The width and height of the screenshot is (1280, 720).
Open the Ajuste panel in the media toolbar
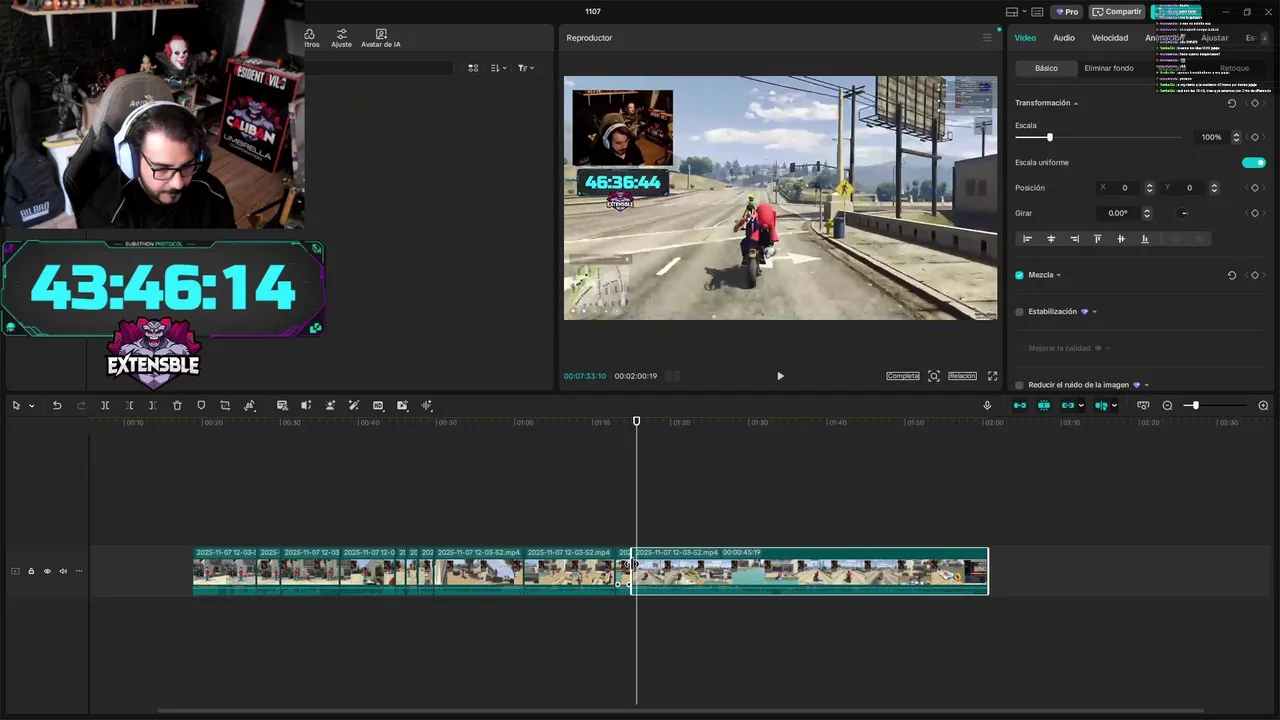(x=342, y=39)
